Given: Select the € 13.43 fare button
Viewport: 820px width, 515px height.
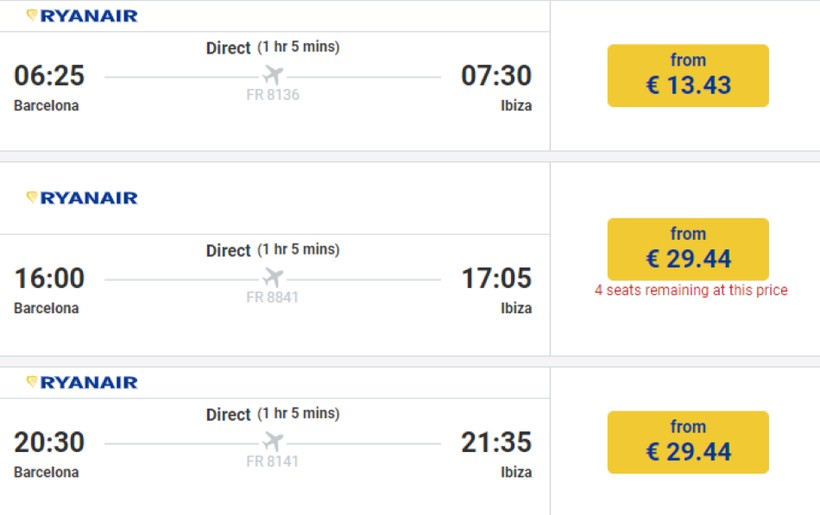Looking at the screenshot, I should (688, 76).
